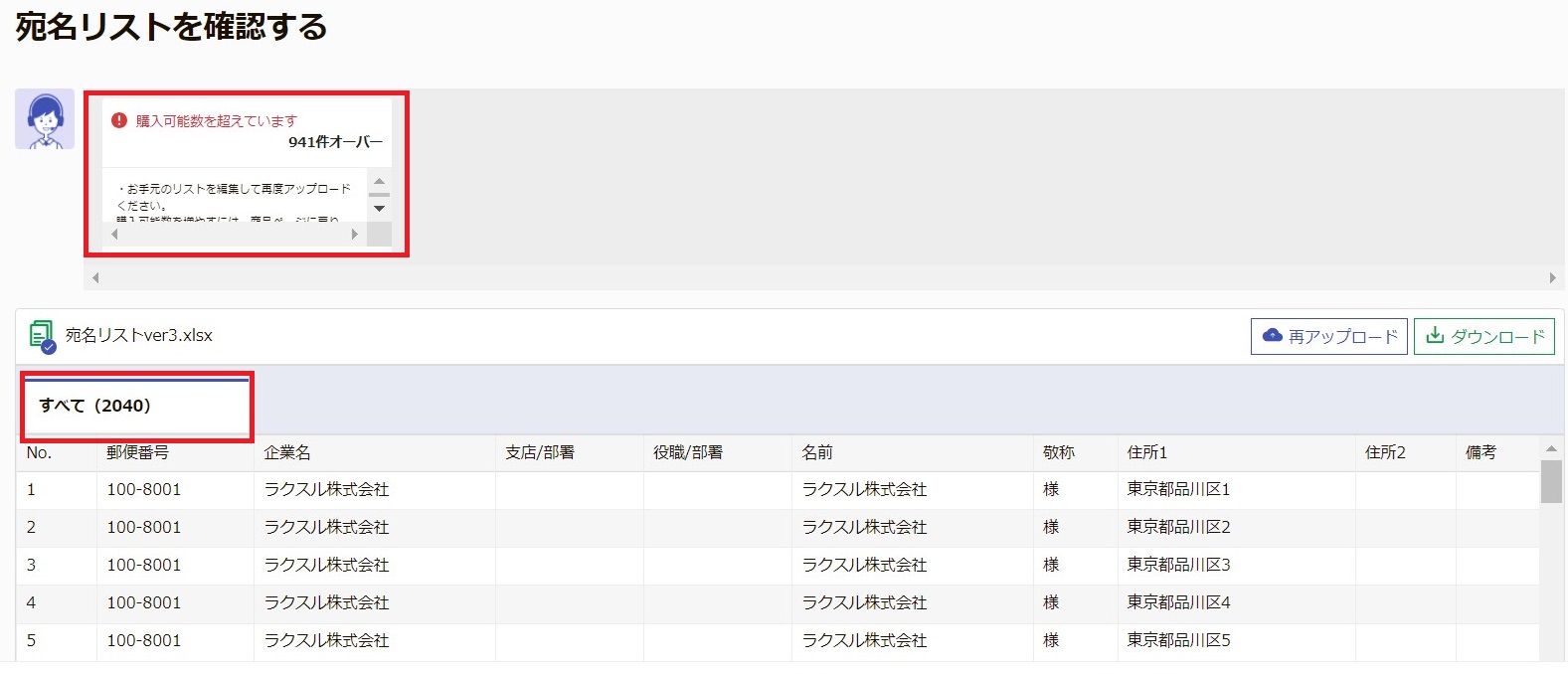Click left arrow of message box horizontal scrollbar

click(x=114, y=235)
